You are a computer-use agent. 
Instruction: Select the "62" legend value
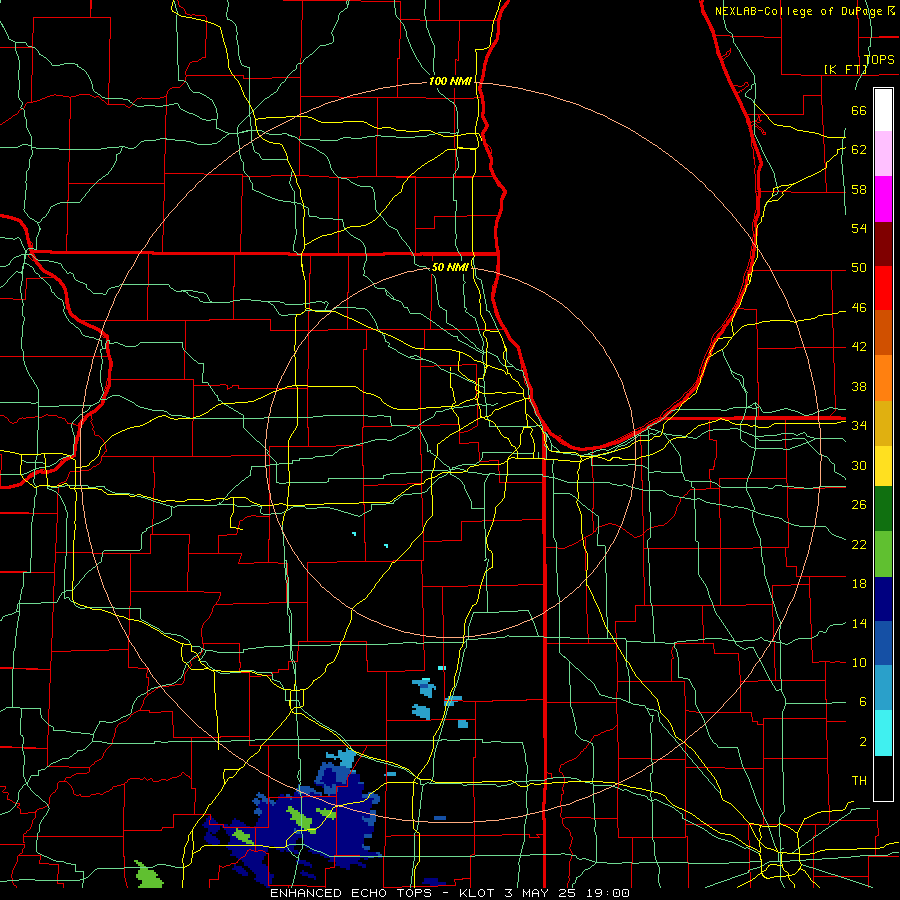point(859,150)
